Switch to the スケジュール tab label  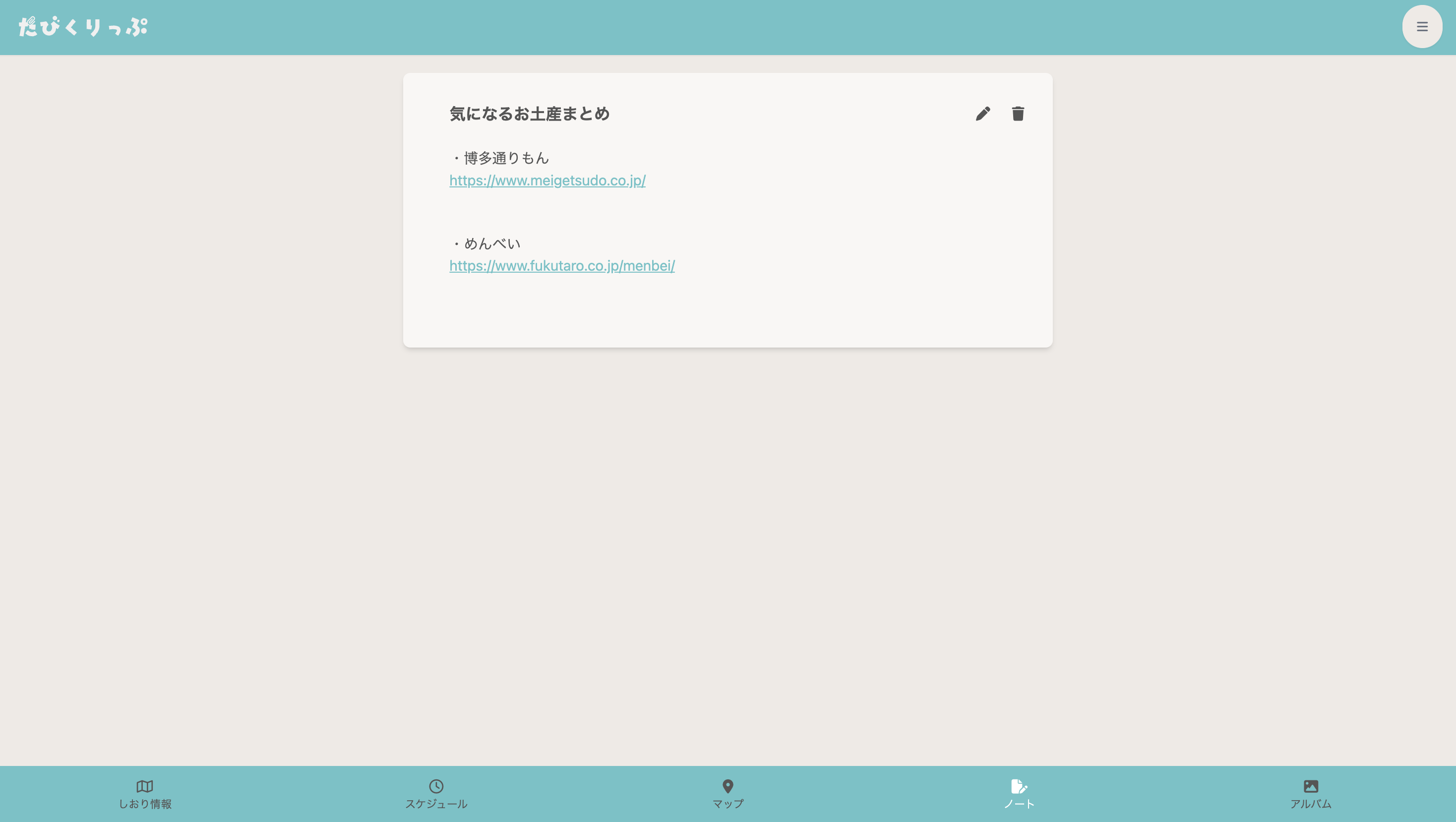pyautogui.click(x=436, y=804)
